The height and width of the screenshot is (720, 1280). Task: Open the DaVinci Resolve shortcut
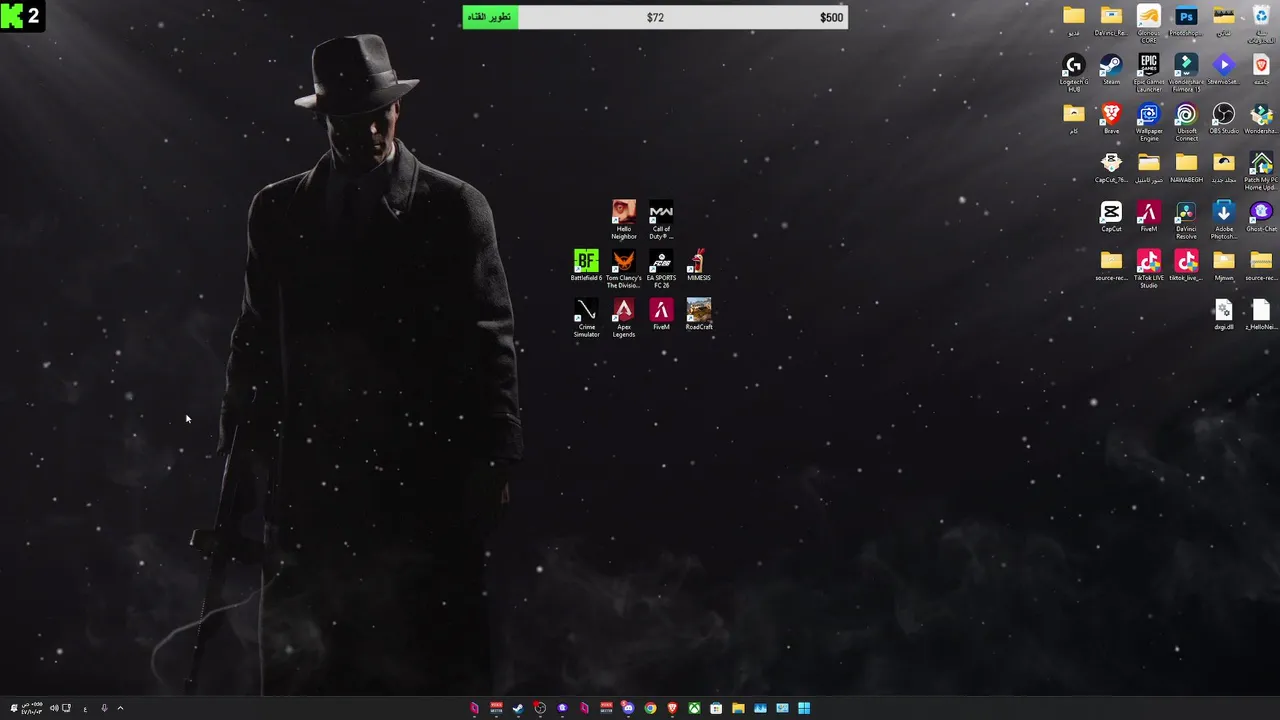tap(1186, 220)
